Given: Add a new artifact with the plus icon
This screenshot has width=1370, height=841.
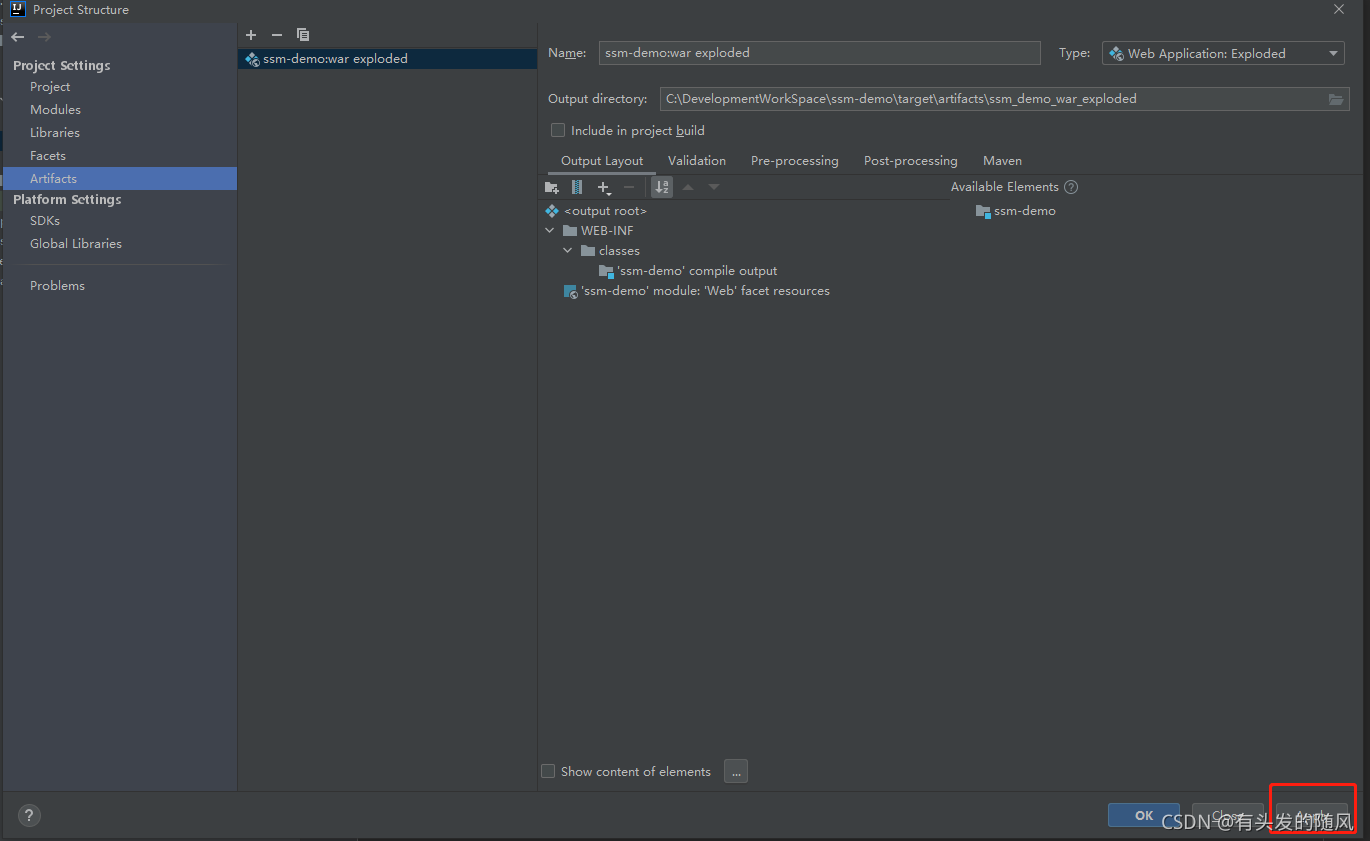Looking at the screenshot, I should coord(251,35).
